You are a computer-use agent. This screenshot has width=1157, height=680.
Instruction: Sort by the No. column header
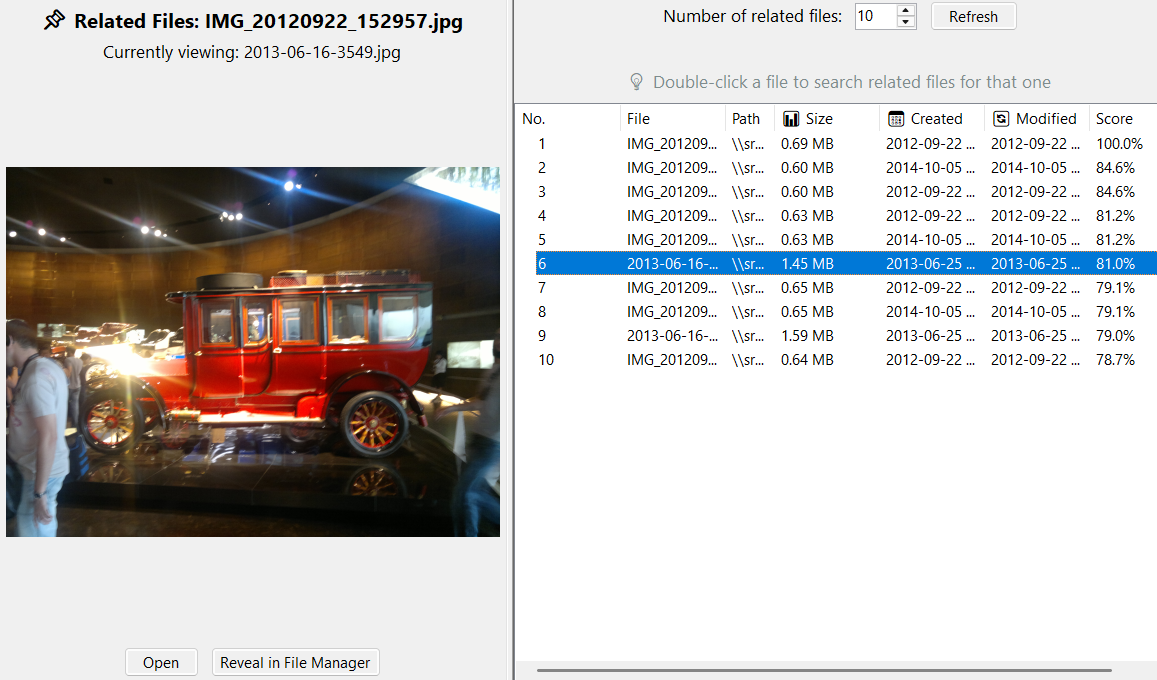coord(533,119)
